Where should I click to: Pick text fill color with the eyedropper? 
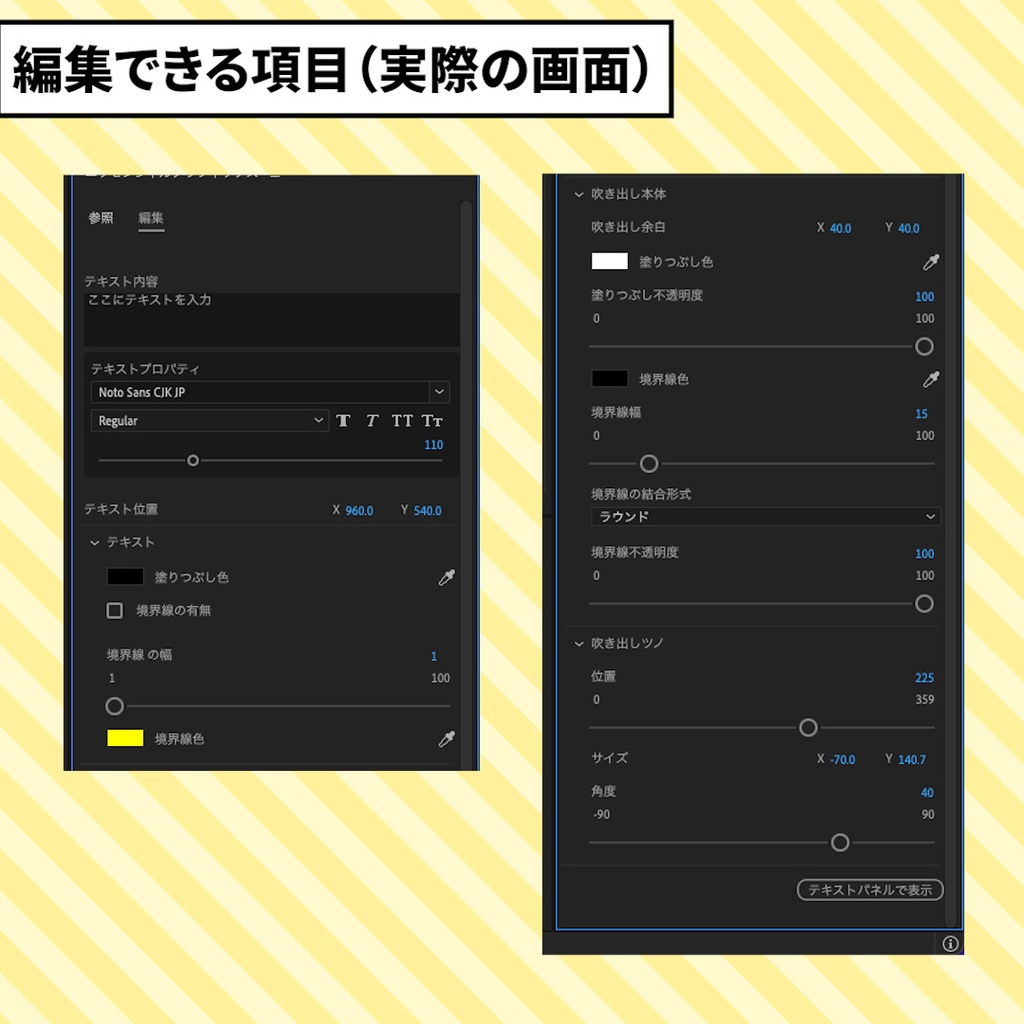point(446,578)
